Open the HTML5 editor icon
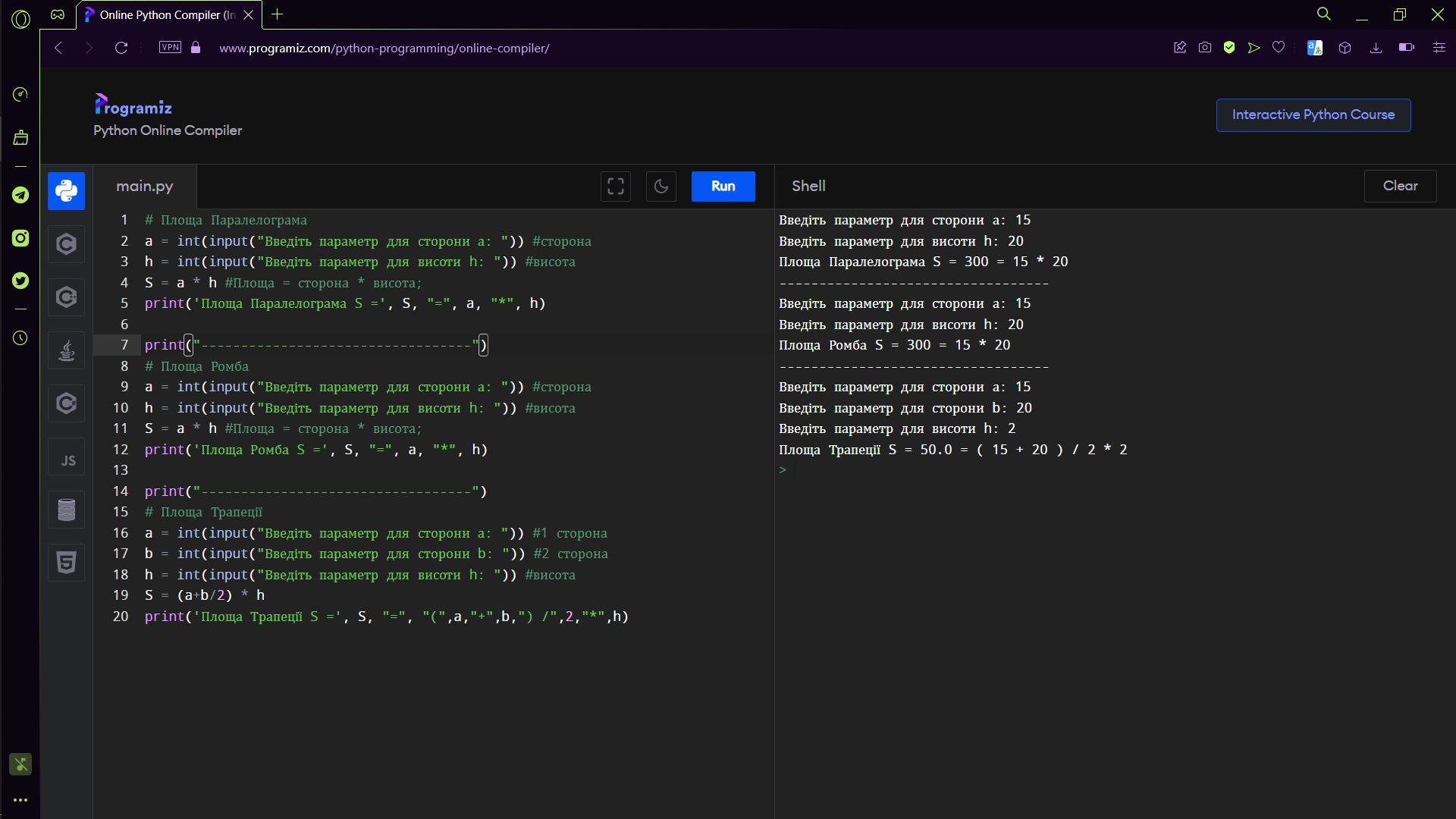1456x819 pixels. [66, 563]
